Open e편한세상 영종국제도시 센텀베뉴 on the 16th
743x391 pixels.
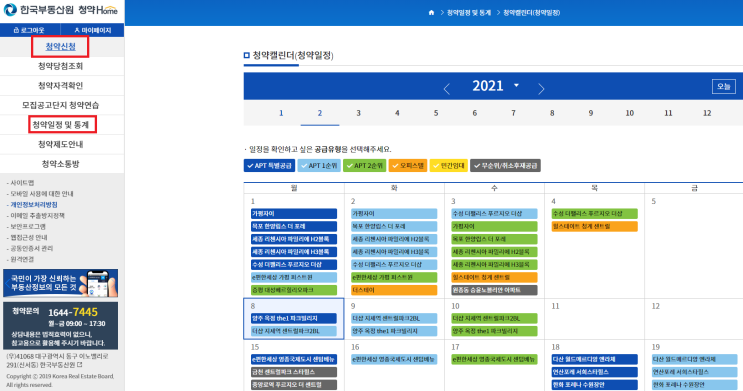(x=394, y=359)
